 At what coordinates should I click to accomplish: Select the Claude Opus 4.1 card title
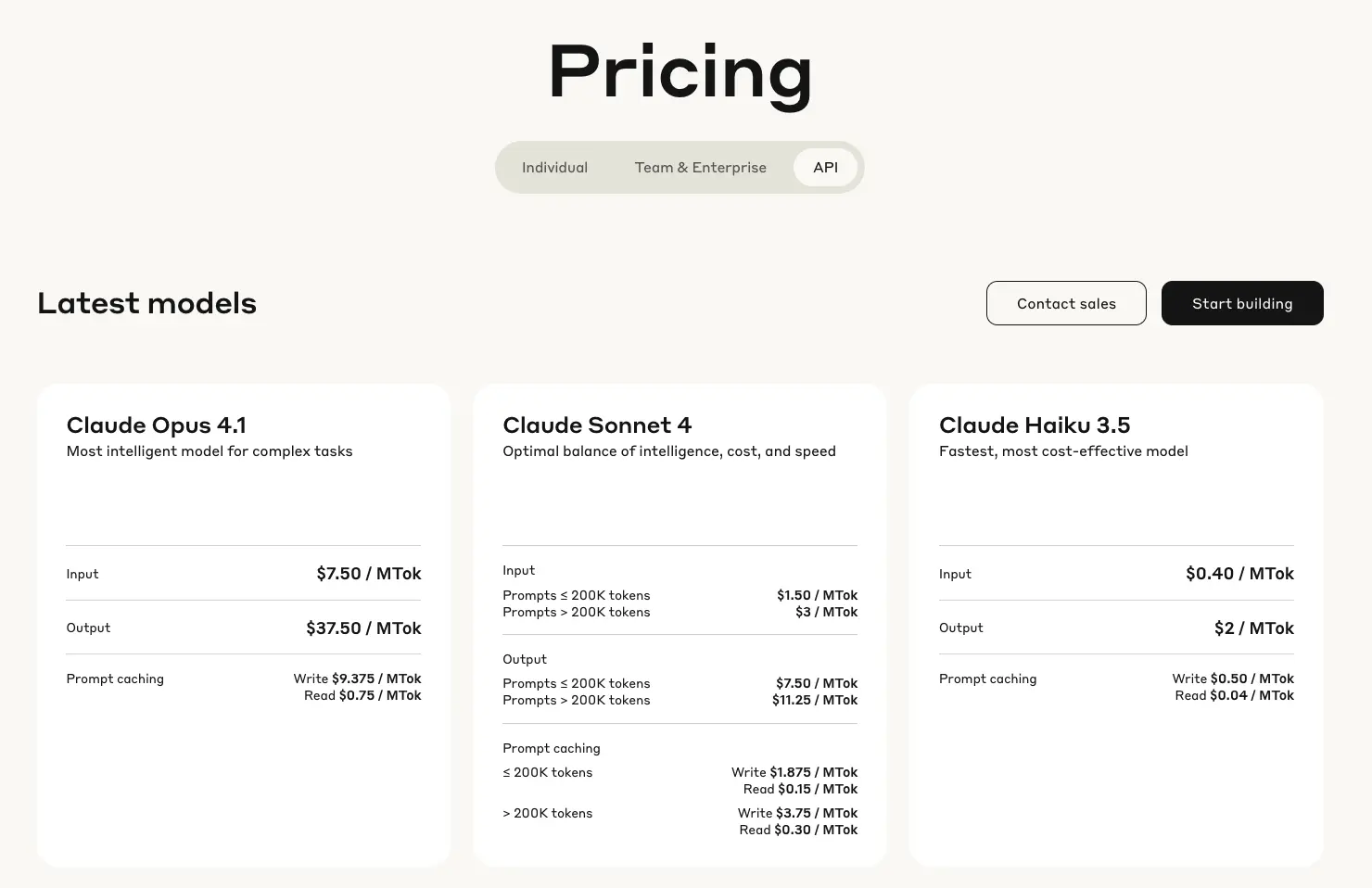coord(157,425)
